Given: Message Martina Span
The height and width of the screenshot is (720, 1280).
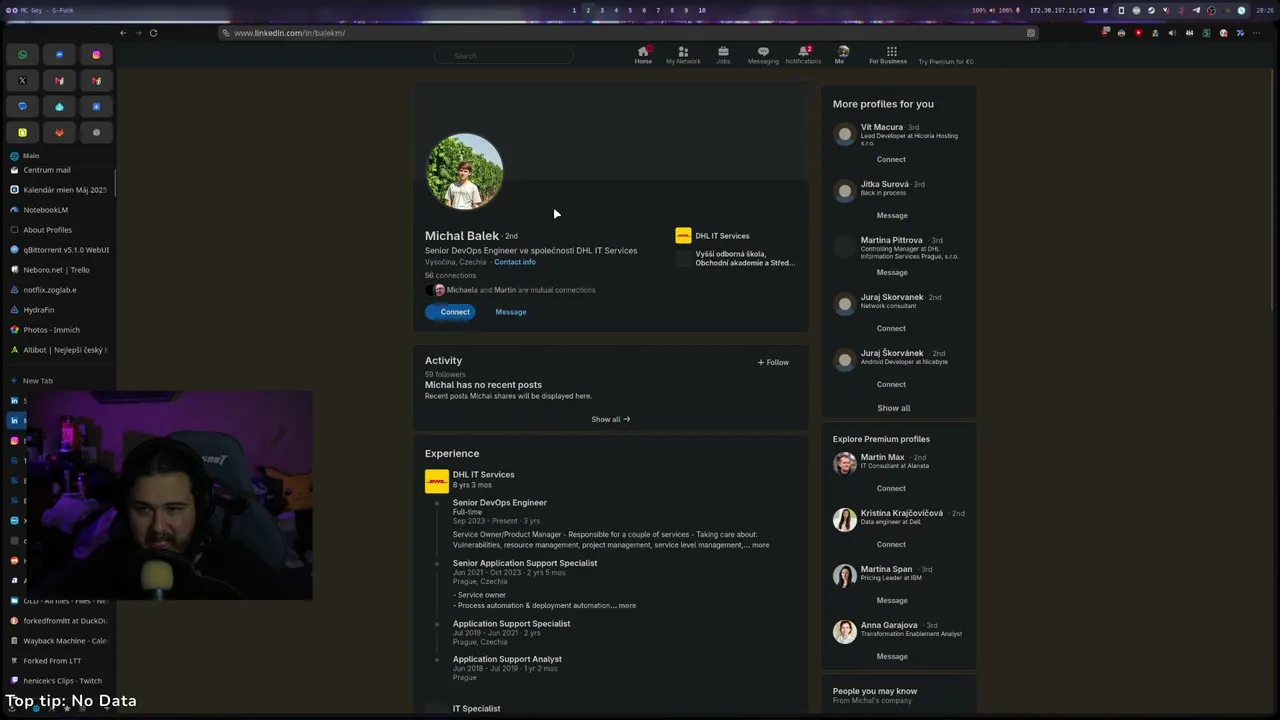Looking at the screenshot, I should point(892,601).
